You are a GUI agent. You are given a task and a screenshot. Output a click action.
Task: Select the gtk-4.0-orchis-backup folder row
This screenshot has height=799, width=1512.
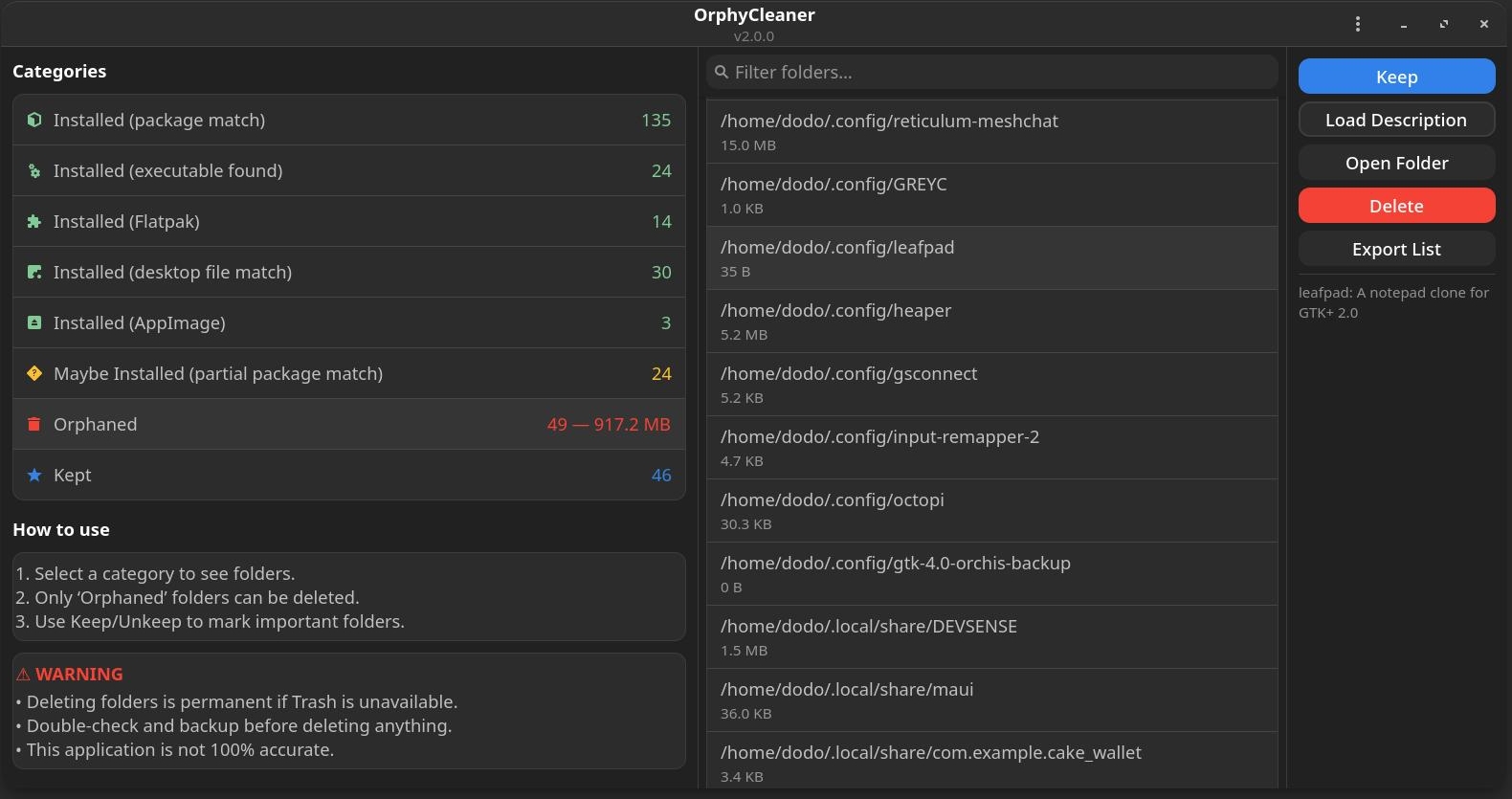992,574
